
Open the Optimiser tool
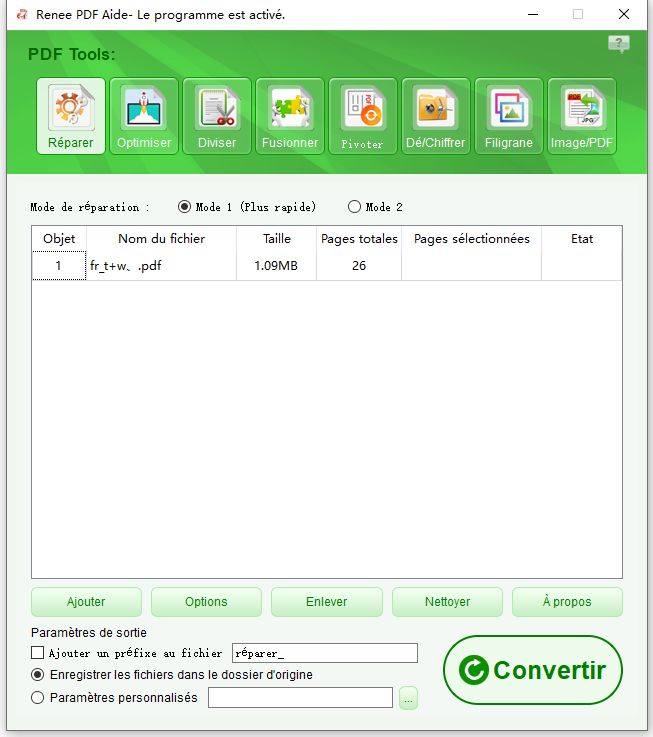coord(144,116)
